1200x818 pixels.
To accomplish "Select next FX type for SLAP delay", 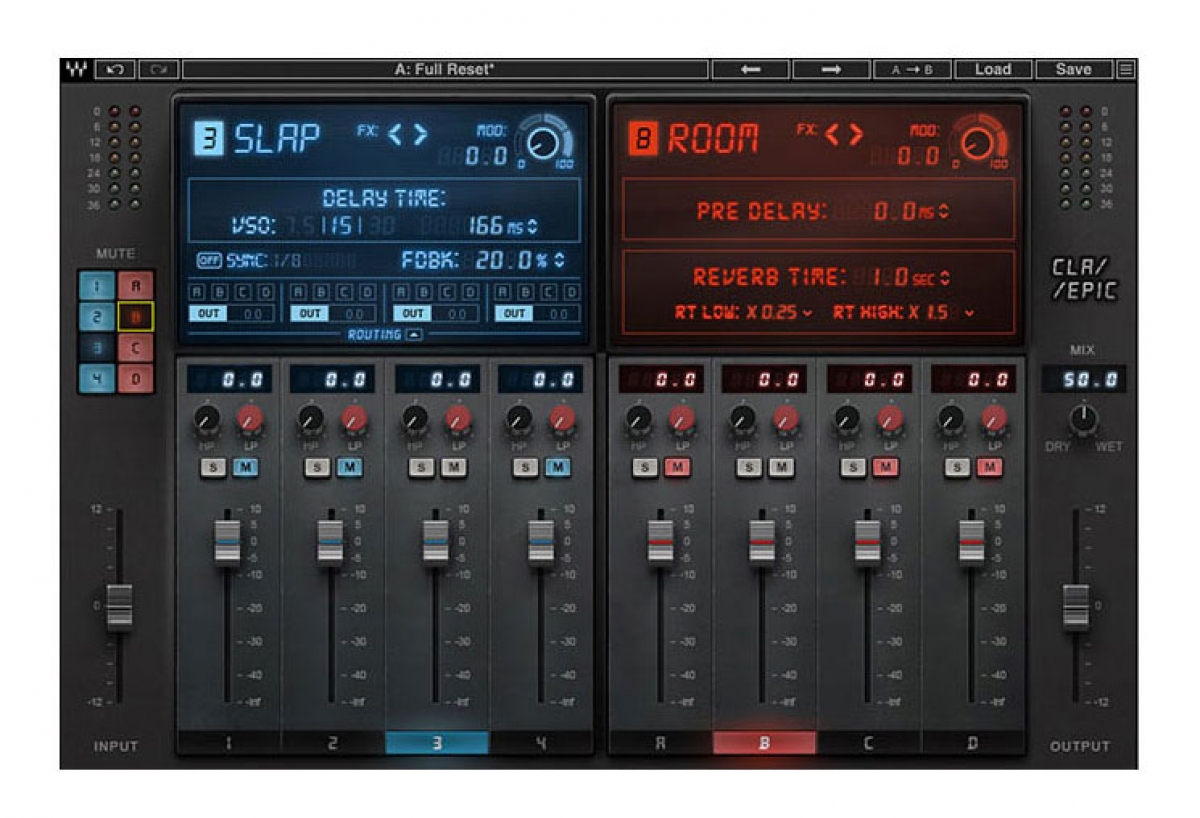I will tap(420, 134).
